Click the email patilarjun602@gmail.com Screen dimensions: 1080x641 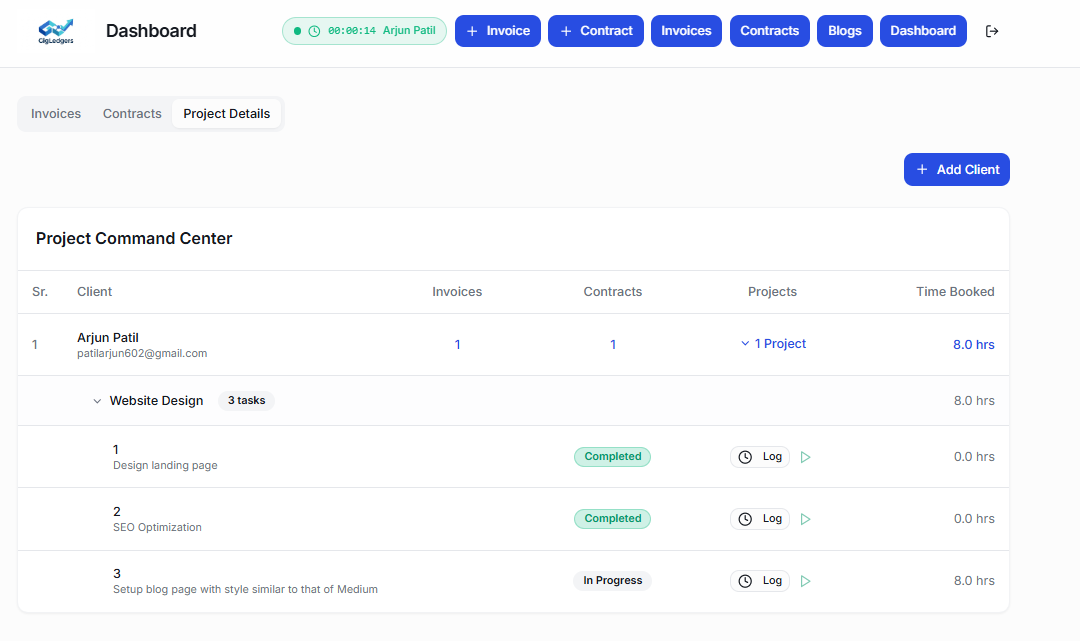(x=142, y=353)
